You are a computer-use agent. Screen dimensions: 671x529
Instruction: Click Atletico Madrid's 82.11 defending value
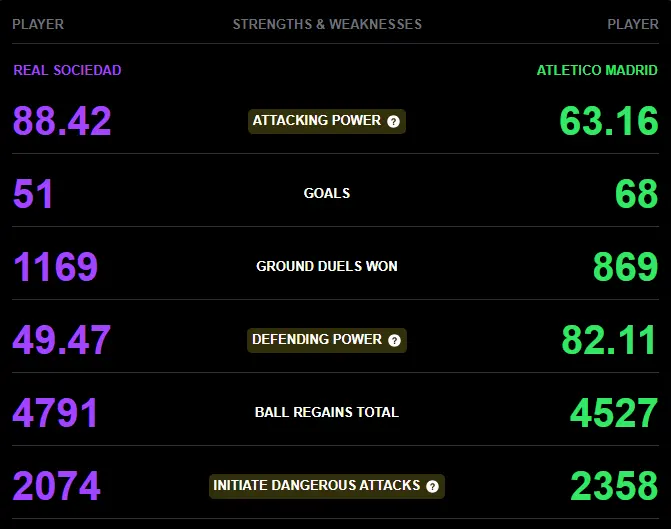coord(608,340)
